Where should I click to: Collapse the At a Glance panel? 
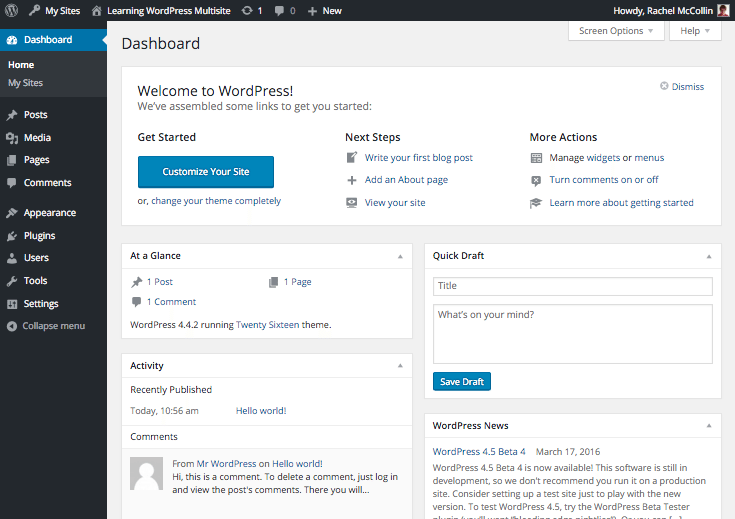click(400, 256)
